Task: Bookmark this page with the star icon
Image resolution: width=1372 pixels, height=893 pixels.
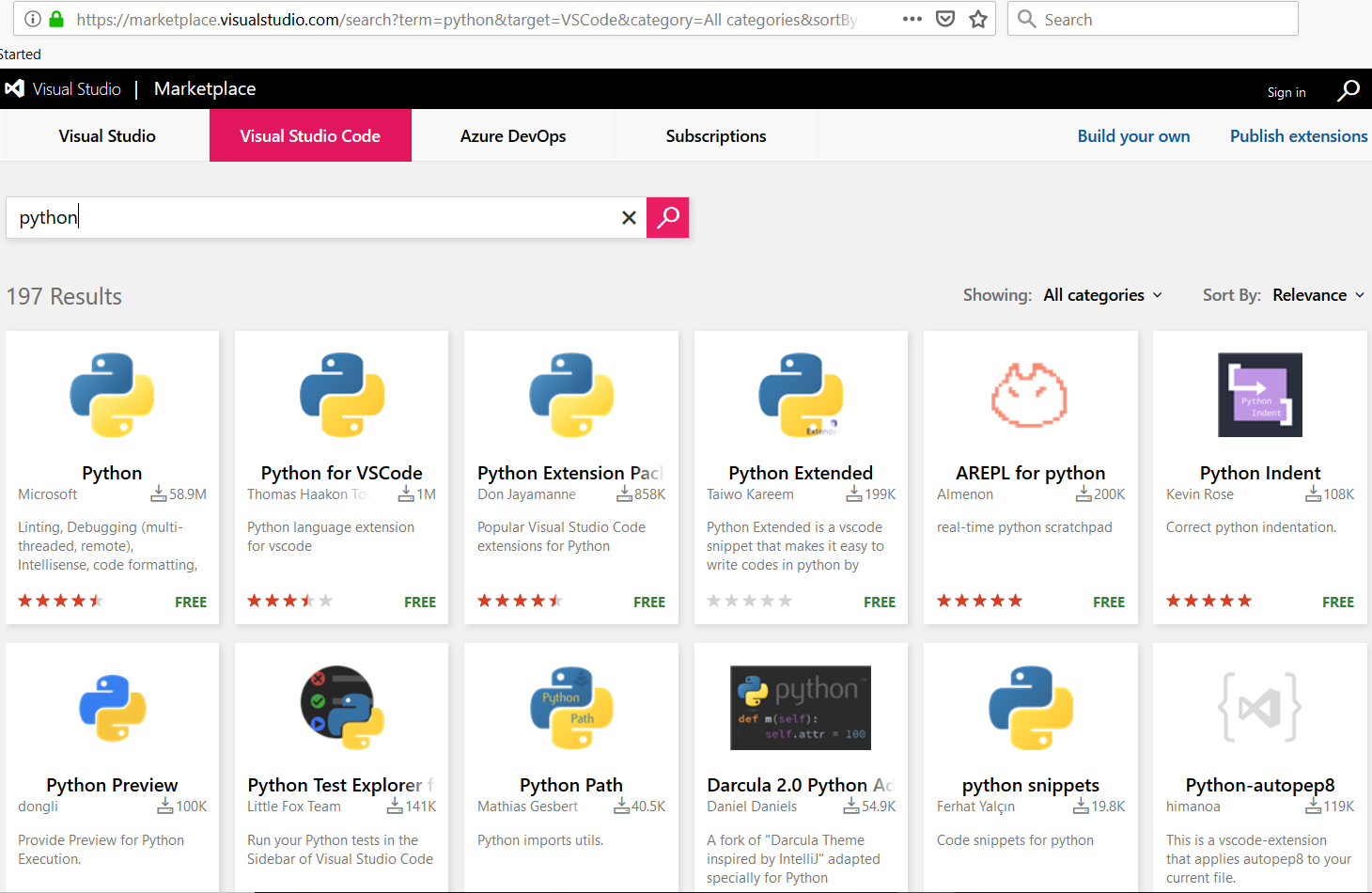Action: pyautogui.click(x=978, y=19)
